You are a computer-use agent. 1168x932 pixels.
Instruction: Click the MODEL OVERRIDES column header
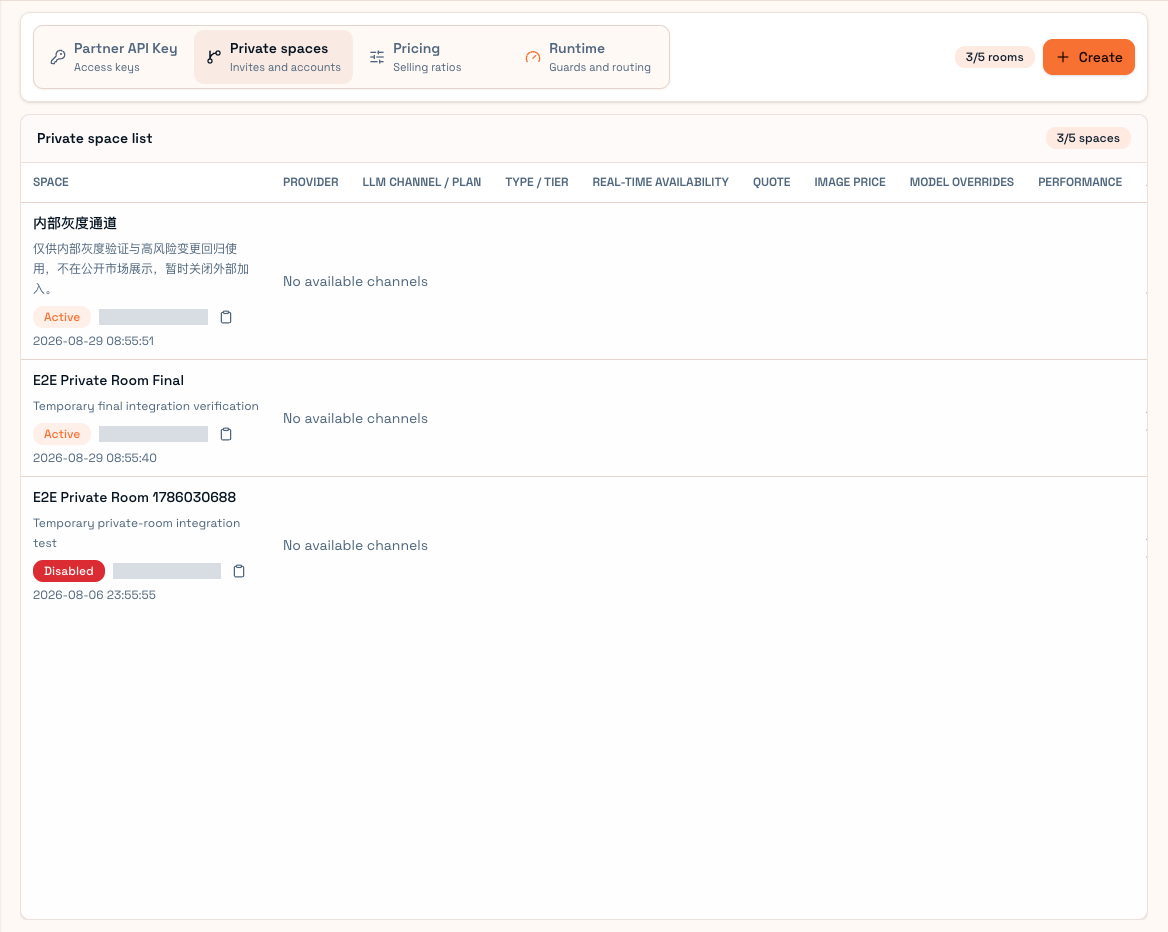click(x=962, y=183)
